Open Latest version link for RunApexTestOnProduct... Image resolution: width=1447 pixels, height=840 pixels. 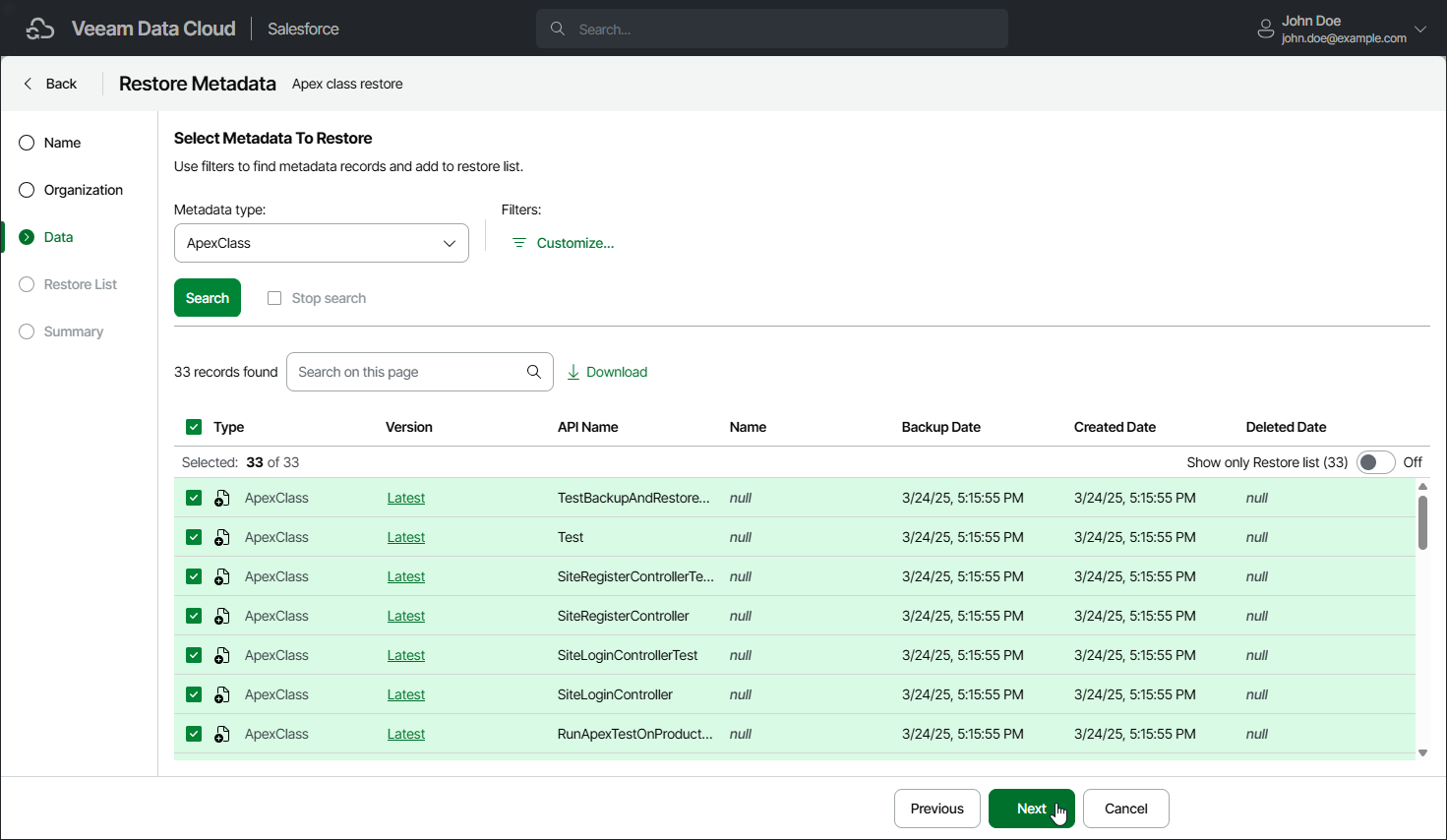(406, 734)
